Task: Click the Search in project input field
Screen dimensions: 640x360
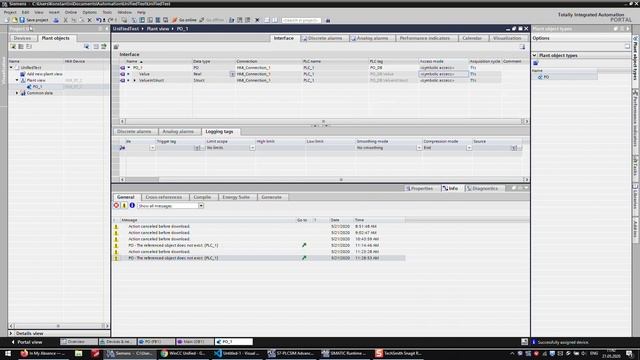Action: [x=301, y=20]
